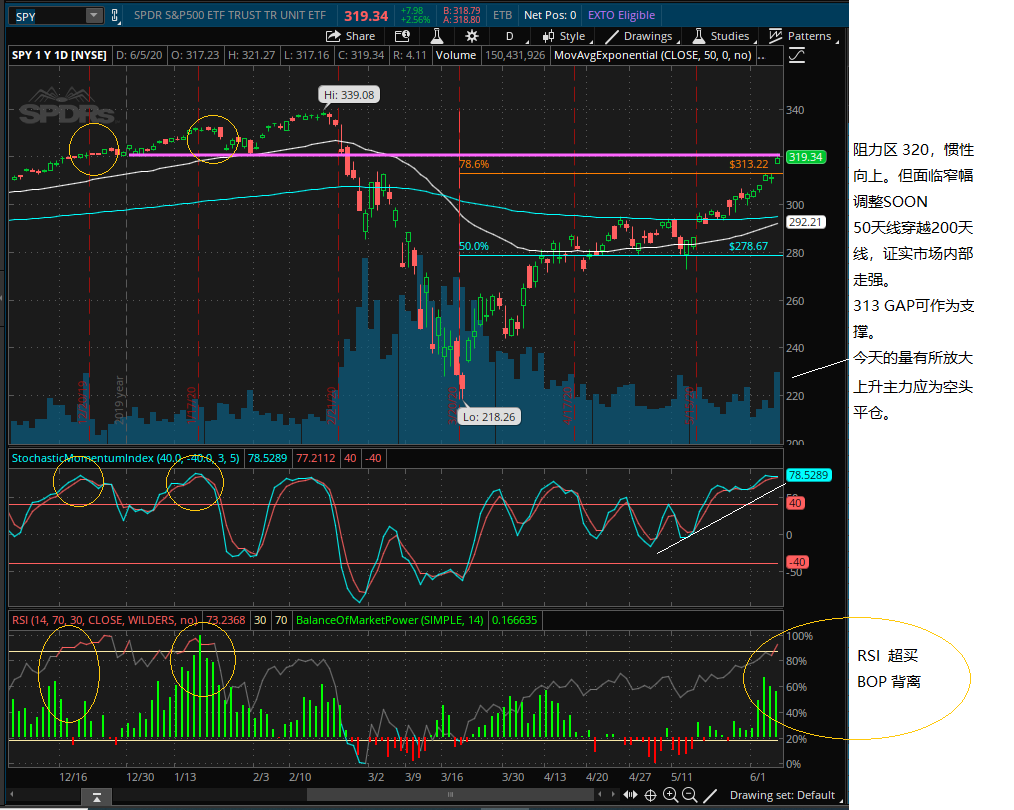Click the scrollbar small left arrow near zoom tools
This screenshot has width=1014, height=810.
coord(600,794)
